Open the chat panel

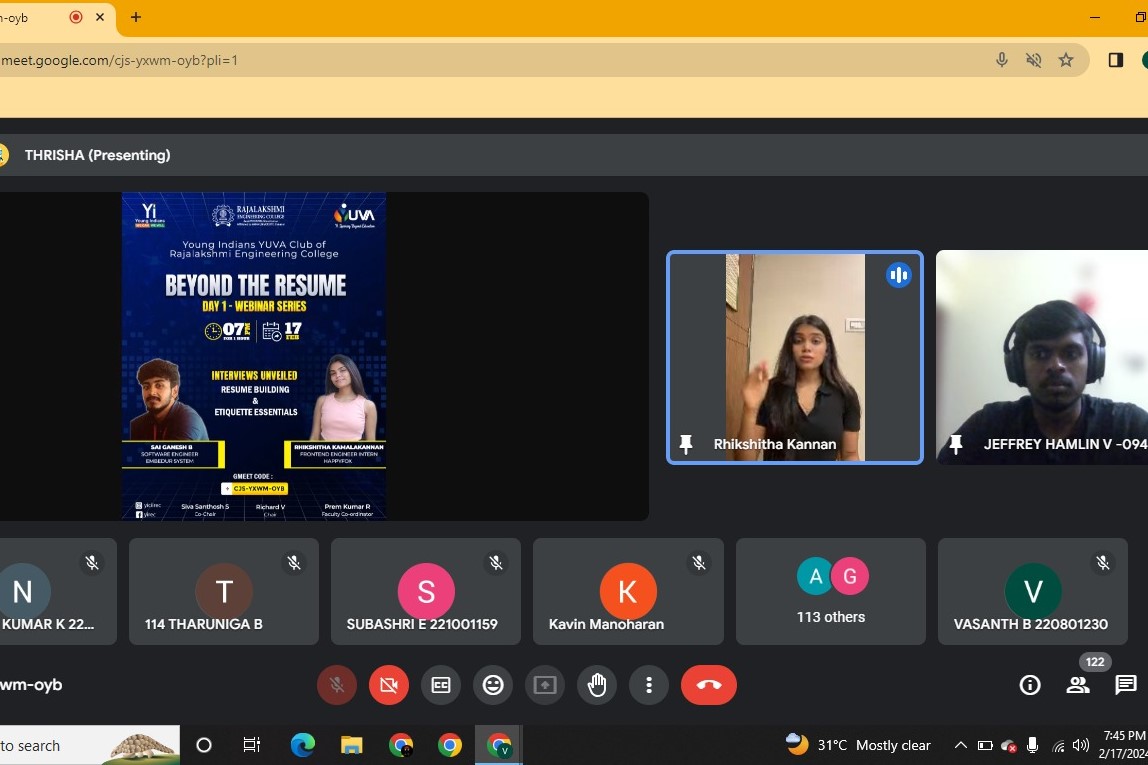coord(1125,685)
